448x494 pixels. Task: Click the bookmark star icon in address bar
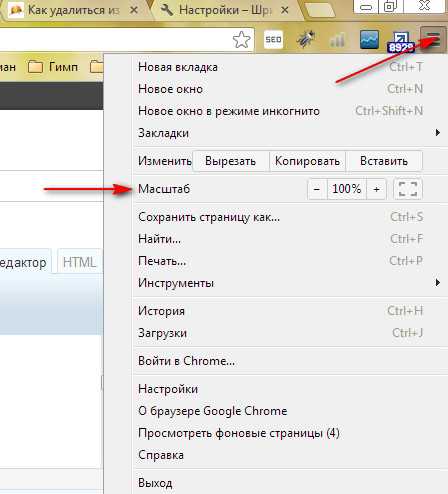click(241, 40)
